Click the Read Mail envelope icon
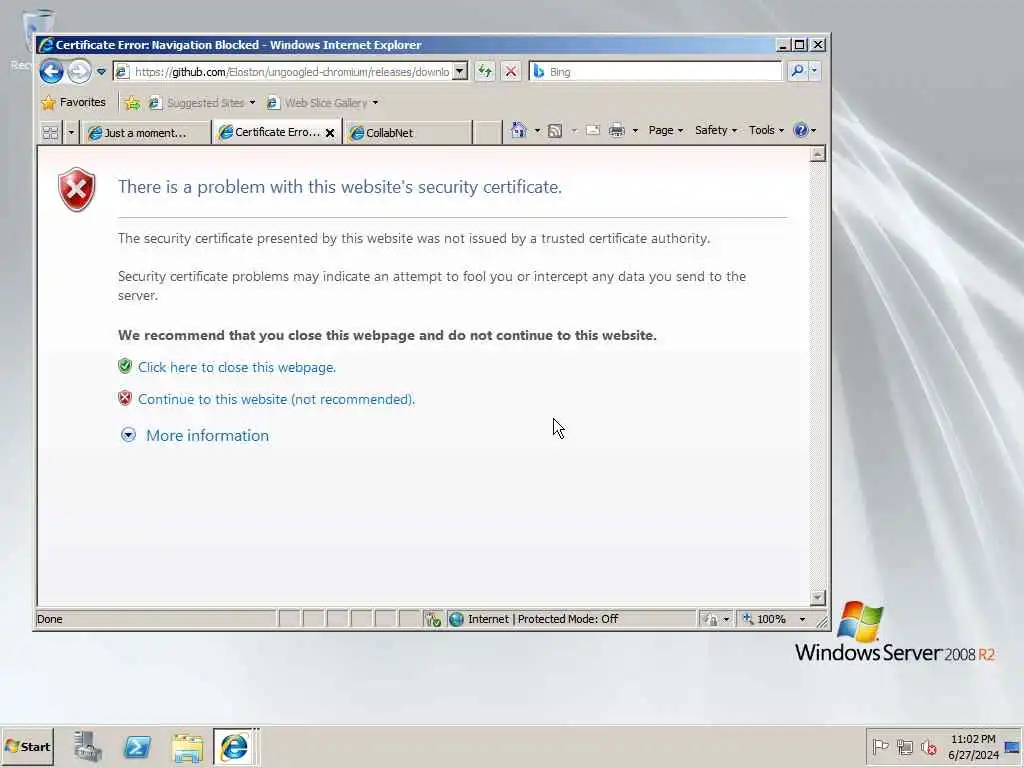 [593, 130]
